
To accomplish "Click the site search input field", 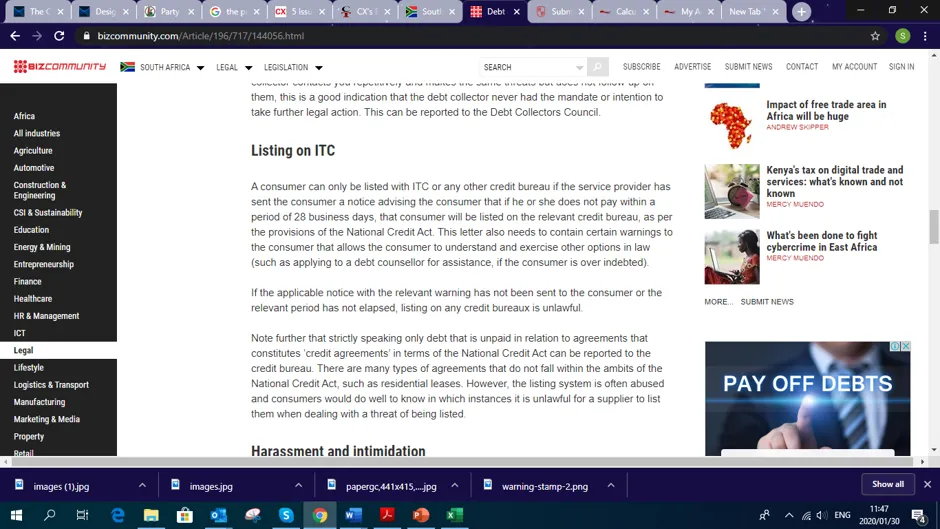I will pyautogui.click(x=532, y=67).
